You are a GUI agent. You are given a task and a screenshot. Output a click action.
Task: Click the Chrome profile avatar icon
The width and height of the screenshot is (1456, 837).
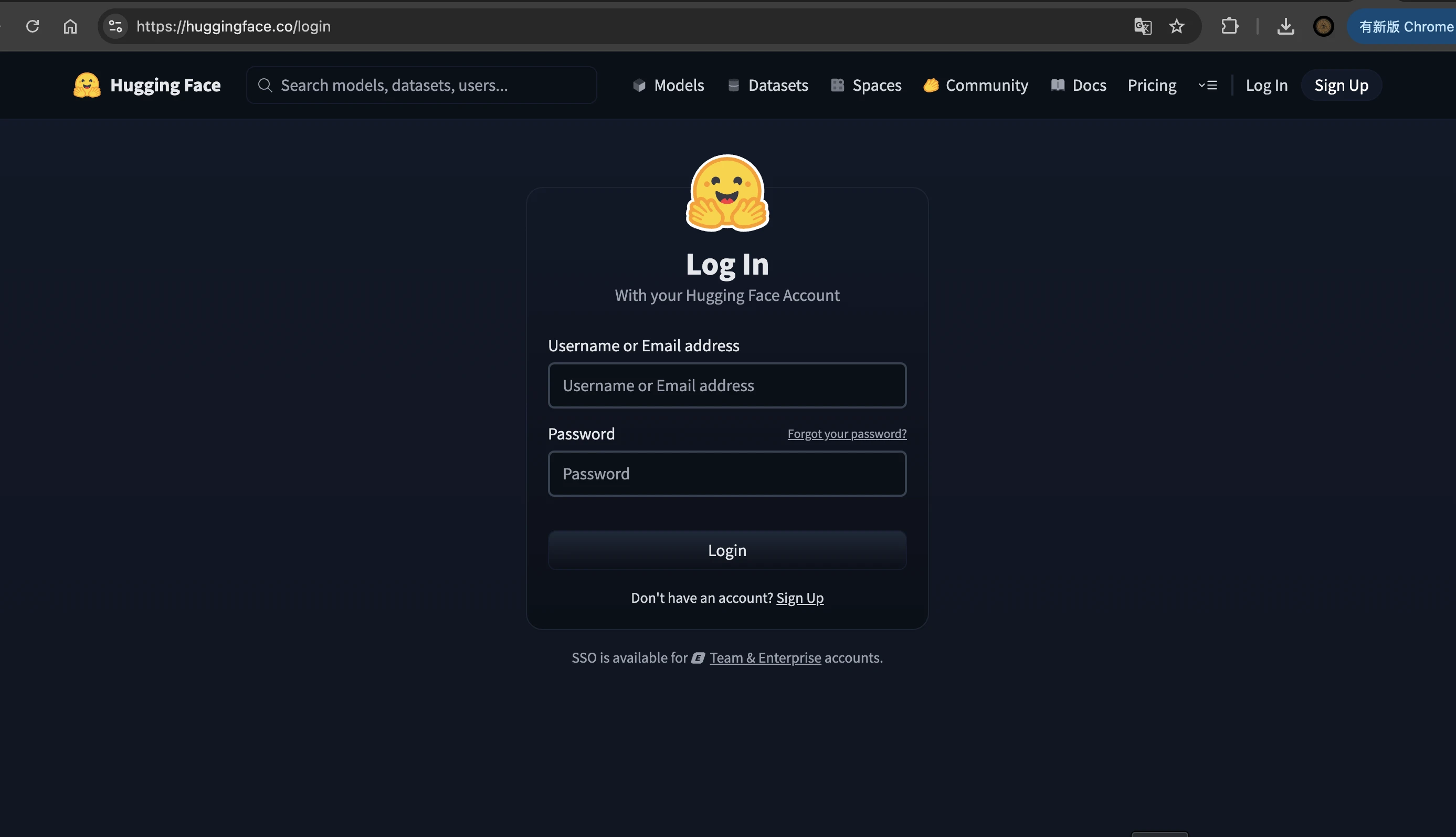[1323, 26]
